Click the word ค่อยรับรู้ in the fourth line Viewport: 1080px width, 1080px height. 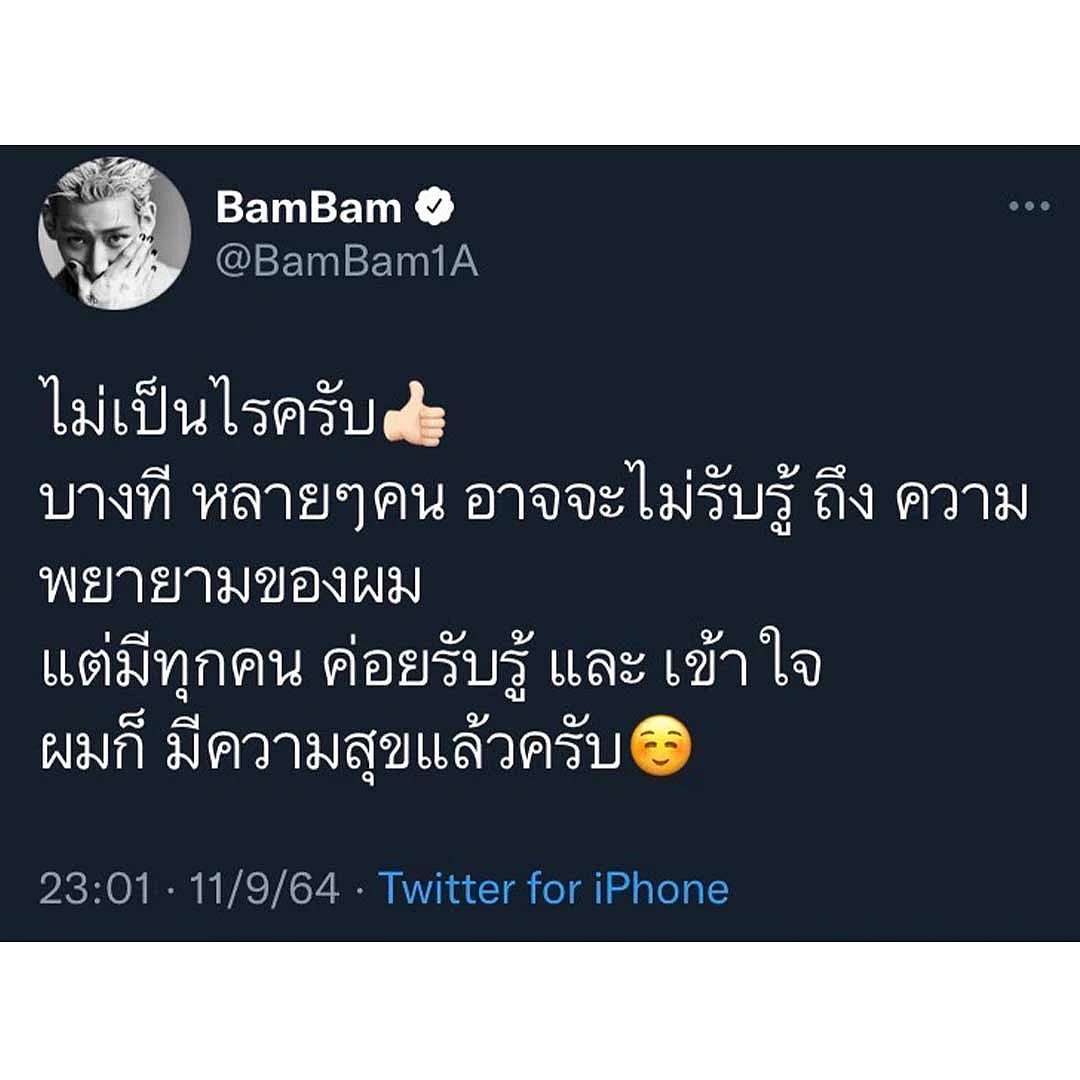[427, 663]
